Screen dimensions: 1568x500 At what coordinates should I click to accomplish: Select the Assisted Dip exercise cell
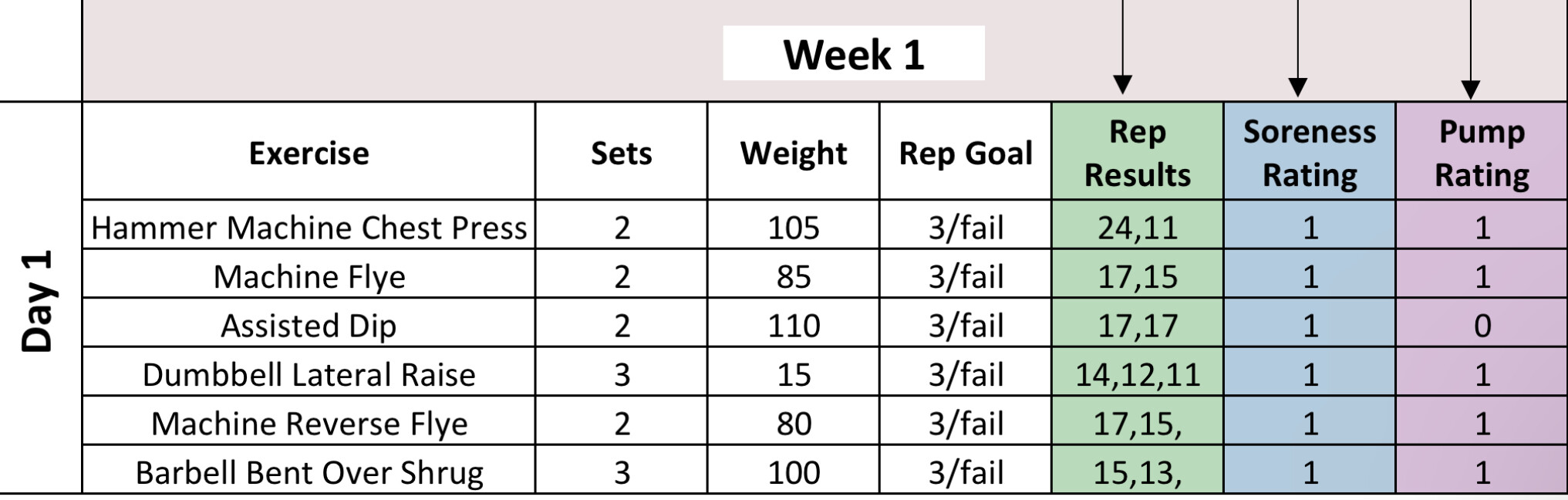(309, 326)
